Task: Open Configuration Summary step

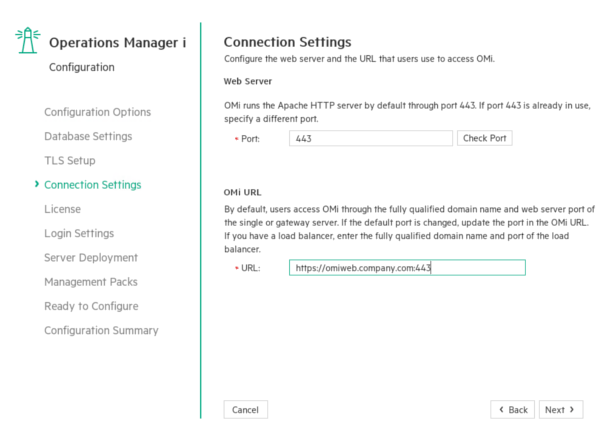Action: (101, 330)
